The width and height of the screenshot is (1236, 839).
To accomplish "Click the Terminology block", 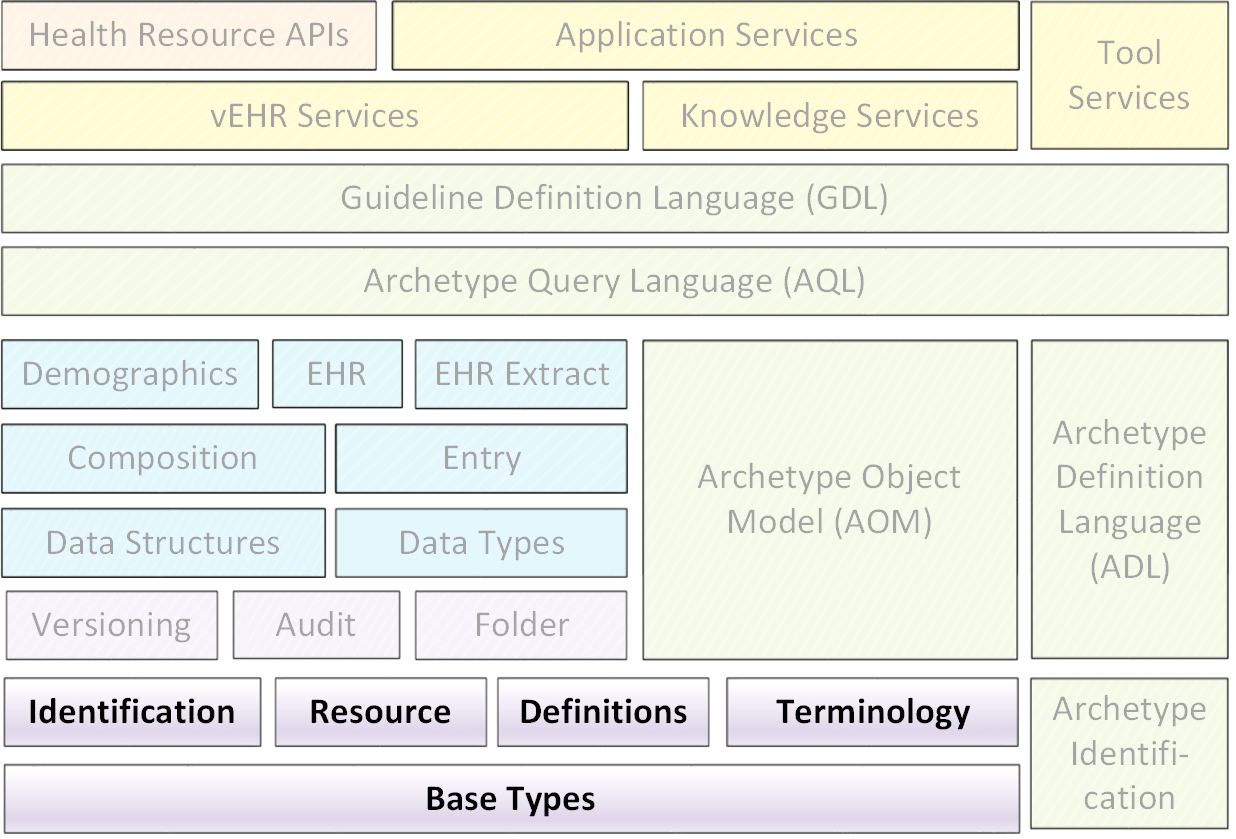I will point(872,712).
